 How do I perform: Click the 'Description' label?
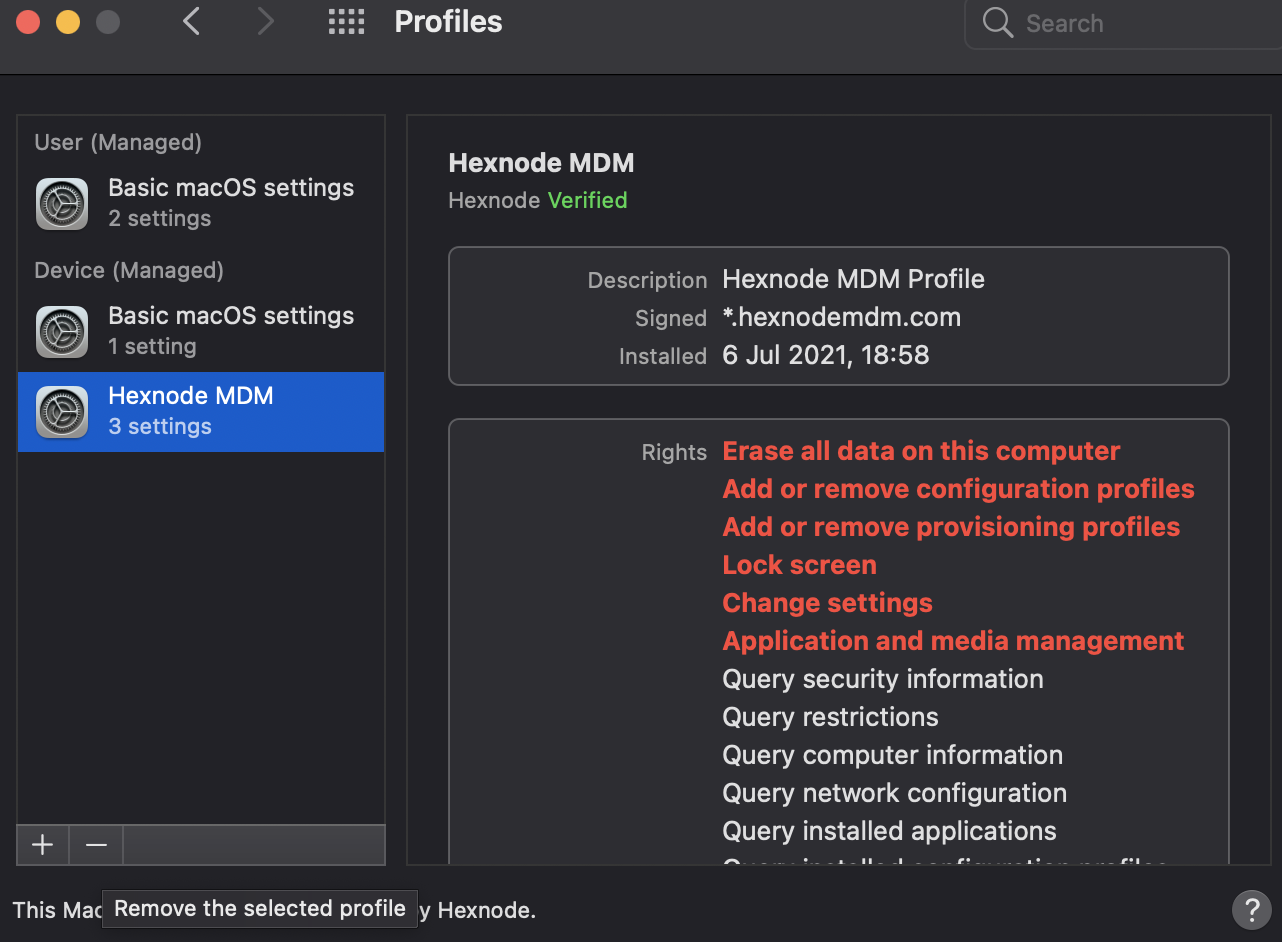[x=647, y=280]
